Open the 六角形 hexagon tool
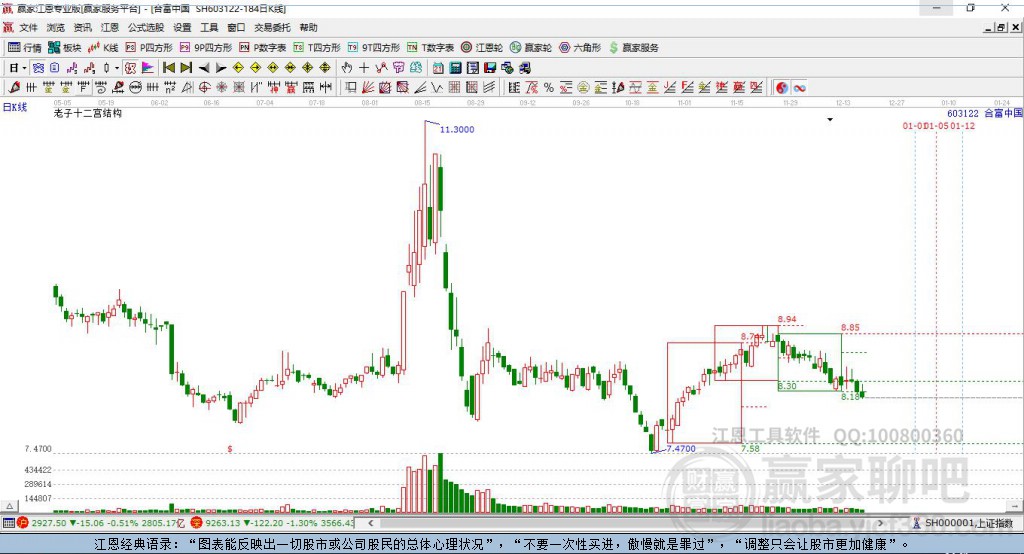 580,48
